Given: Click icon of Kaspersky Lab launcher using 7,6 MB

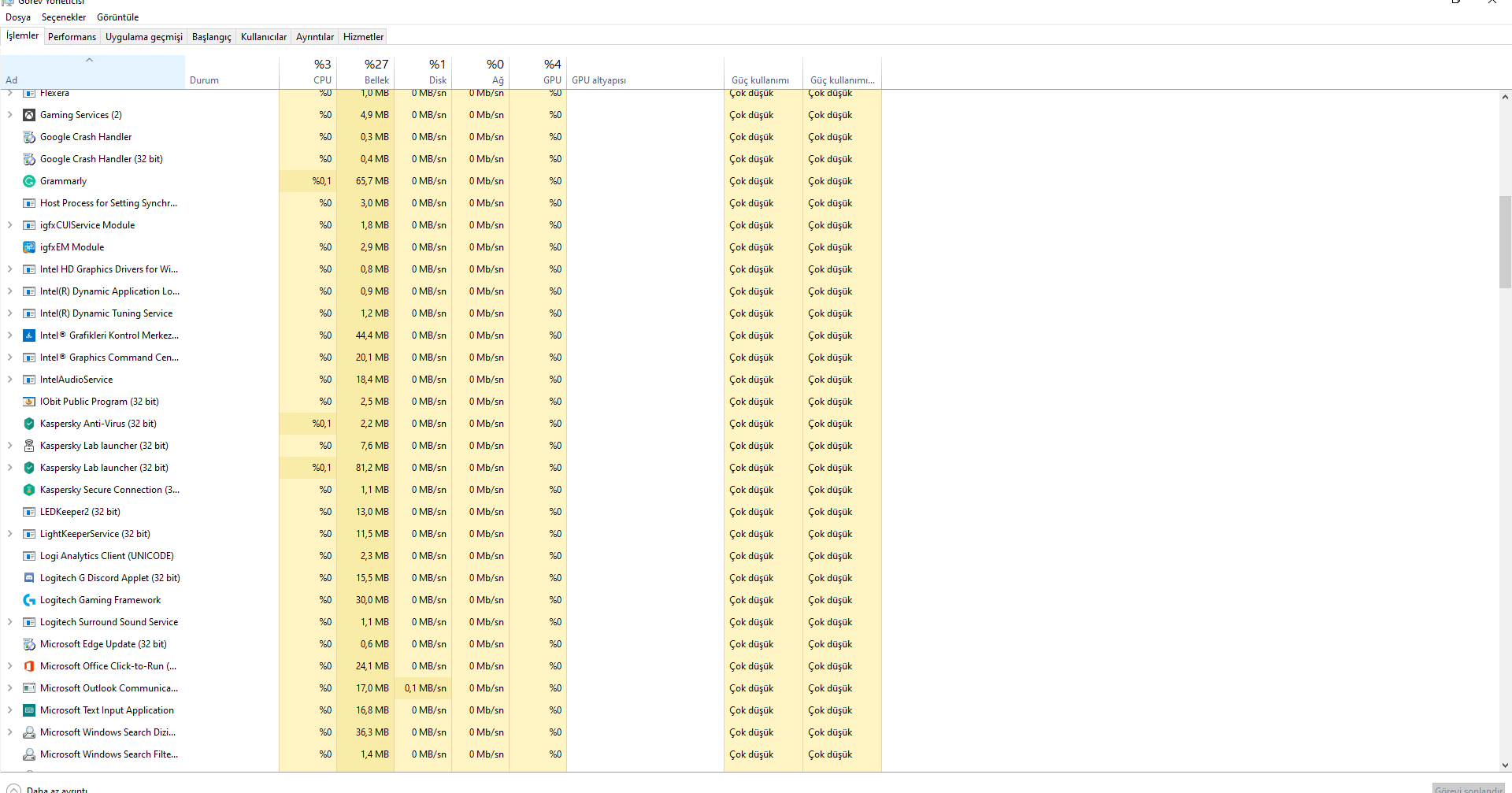Looking at the screenshot, I should [29, 446].
